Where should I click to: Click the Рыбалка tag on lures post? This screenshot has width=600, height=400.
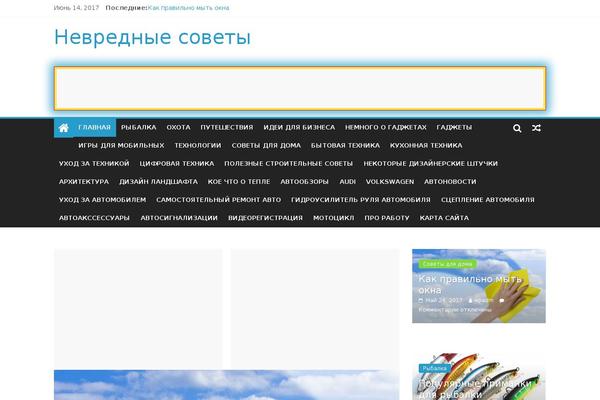(434, 368)
